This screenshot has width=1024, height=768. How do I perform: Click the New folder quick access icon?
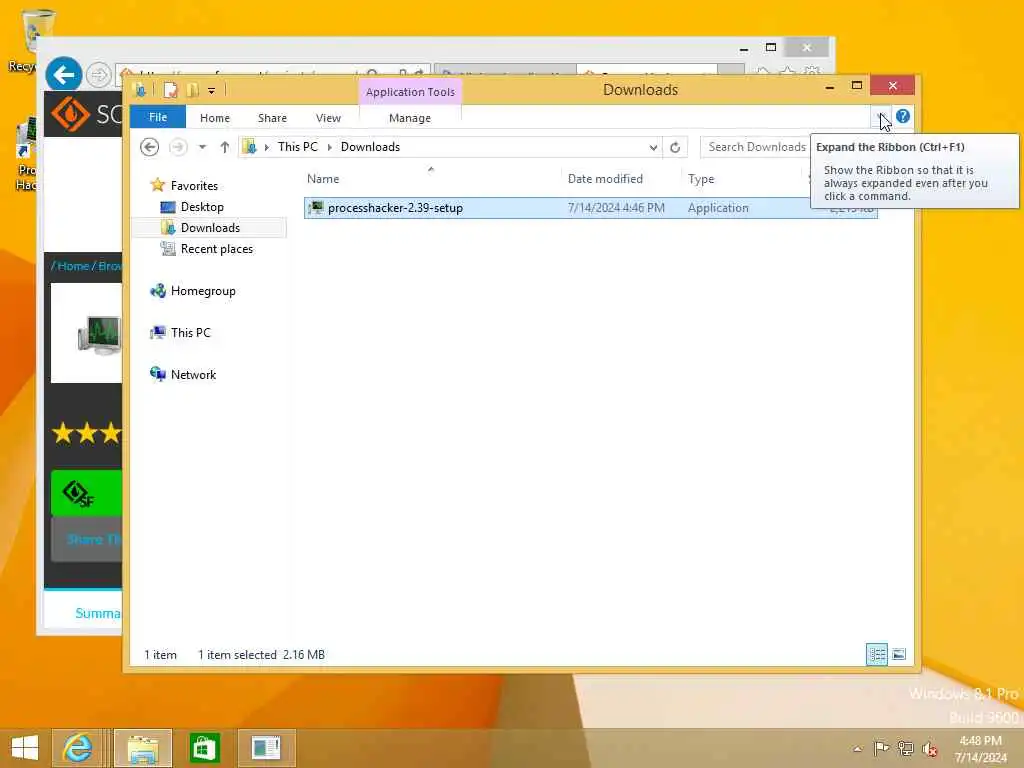(x=193, y=90)
